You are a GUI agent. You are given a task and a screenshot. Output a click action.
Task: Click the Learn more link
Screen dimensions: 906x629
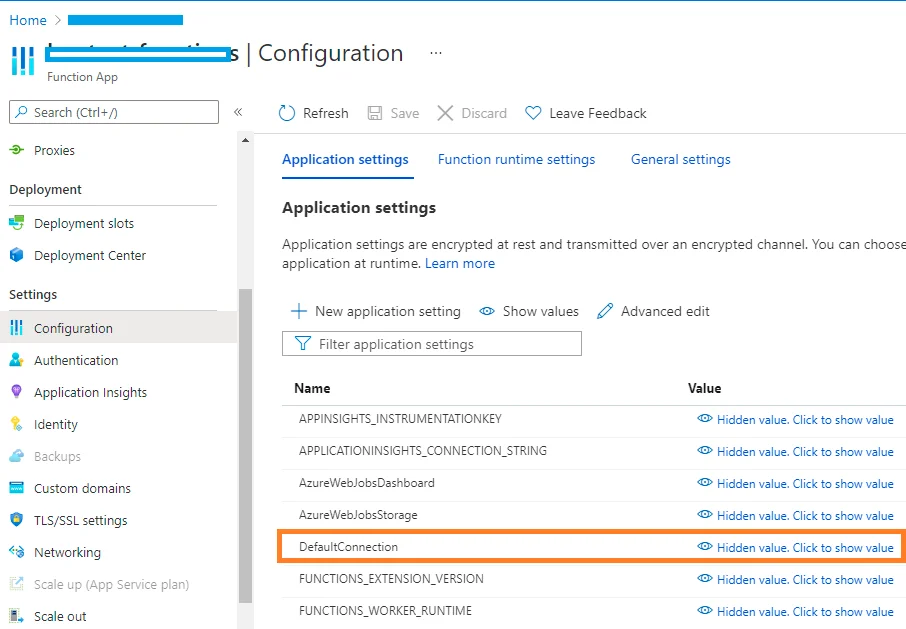click(x=459, y=263)
